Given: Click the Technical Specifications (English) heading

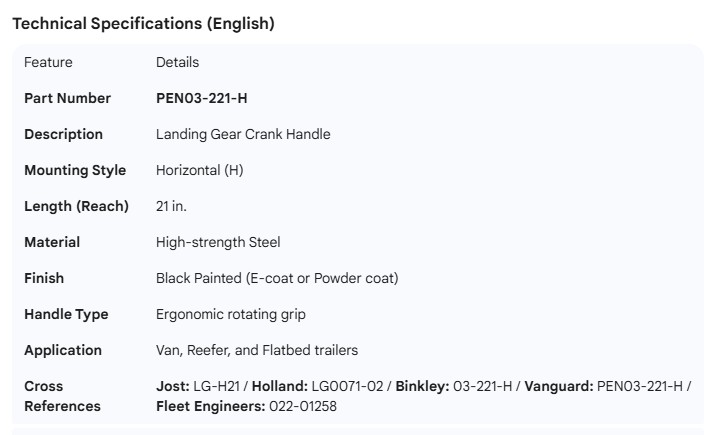Looking at the screenshot, I should pyautogui.click(x=143, y=24).
